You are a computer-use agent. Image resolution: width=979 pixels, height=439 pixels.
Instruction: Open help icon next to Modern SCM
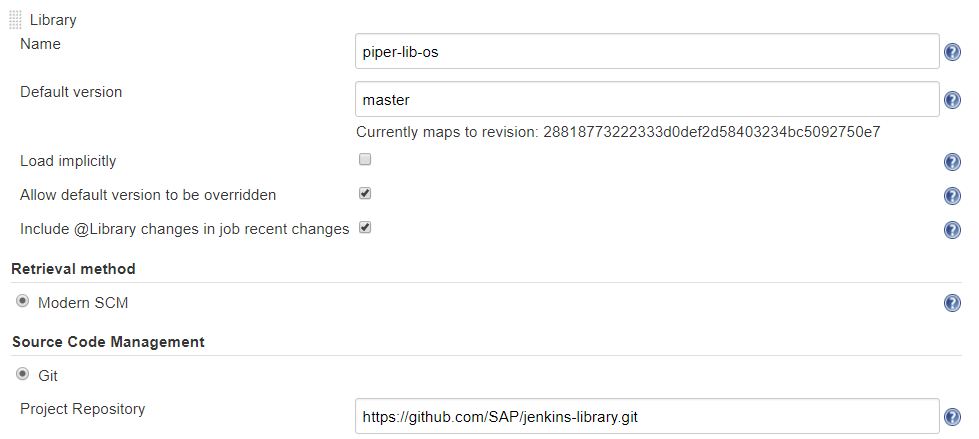click(952, 303)
